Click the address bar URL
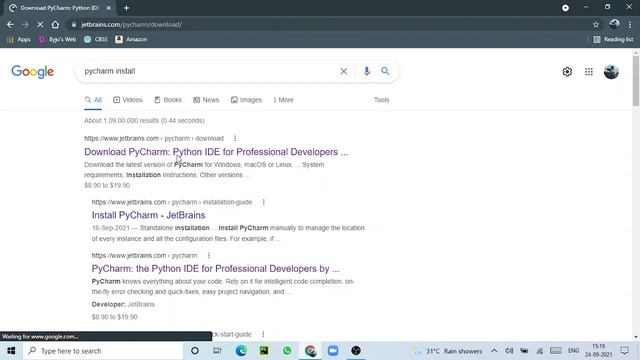This screenshot has height=360, width=640. (131, 24)
